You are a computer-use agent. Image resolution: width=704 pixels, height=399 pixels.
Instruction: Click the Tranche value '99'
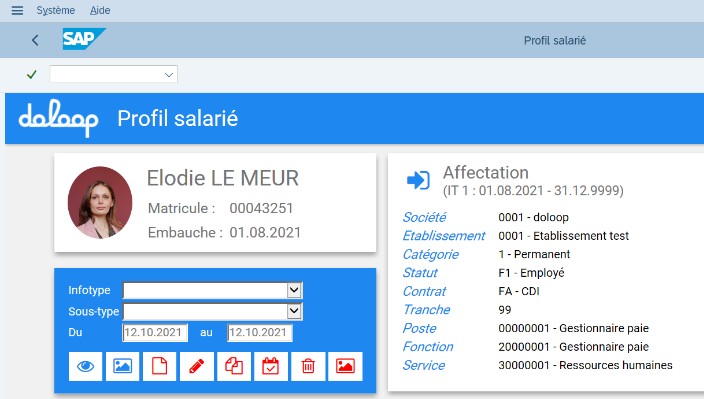click(x=505, y=310)
